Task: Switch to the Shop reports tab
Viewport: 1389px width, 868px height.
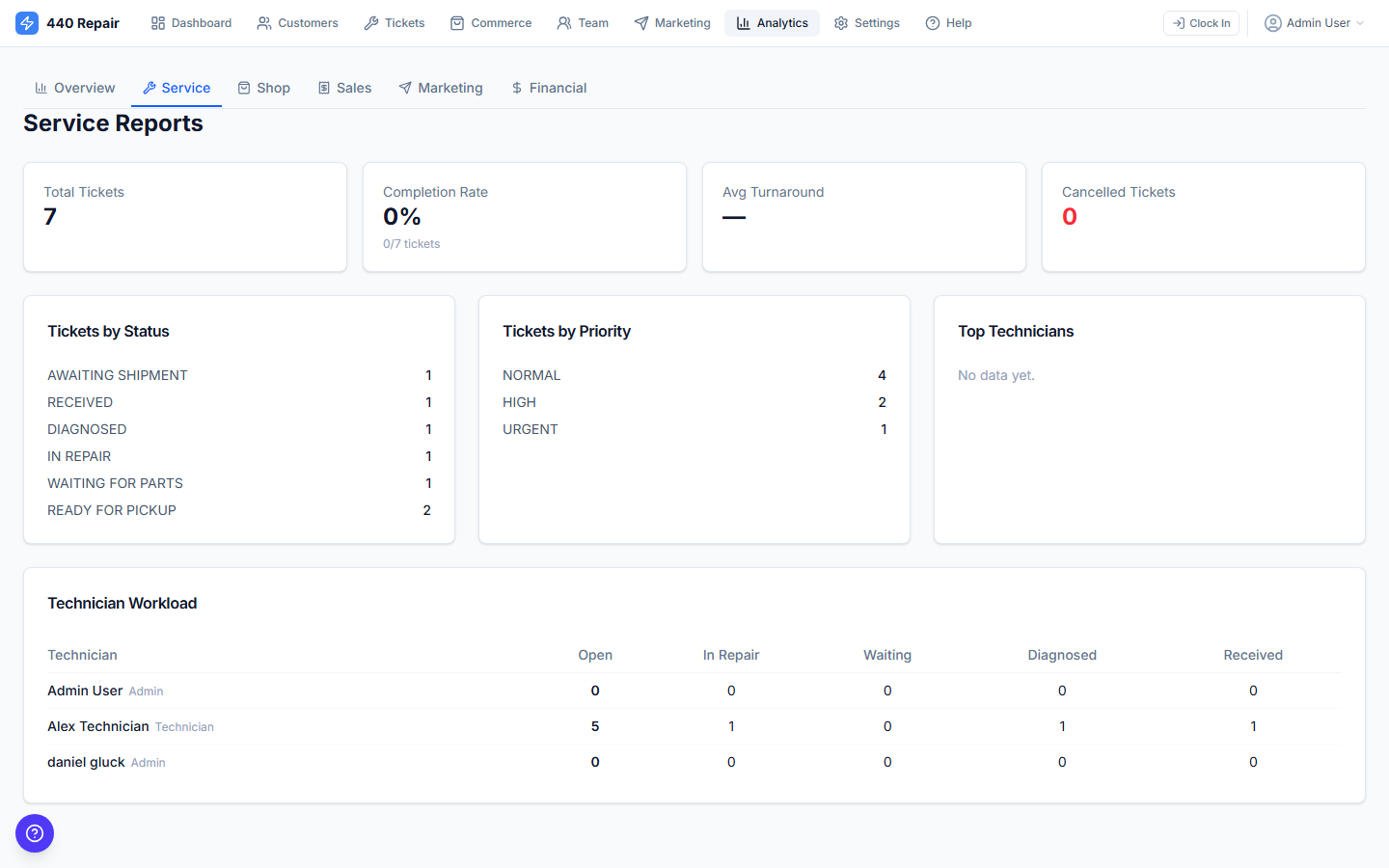Action: (263, 87)
